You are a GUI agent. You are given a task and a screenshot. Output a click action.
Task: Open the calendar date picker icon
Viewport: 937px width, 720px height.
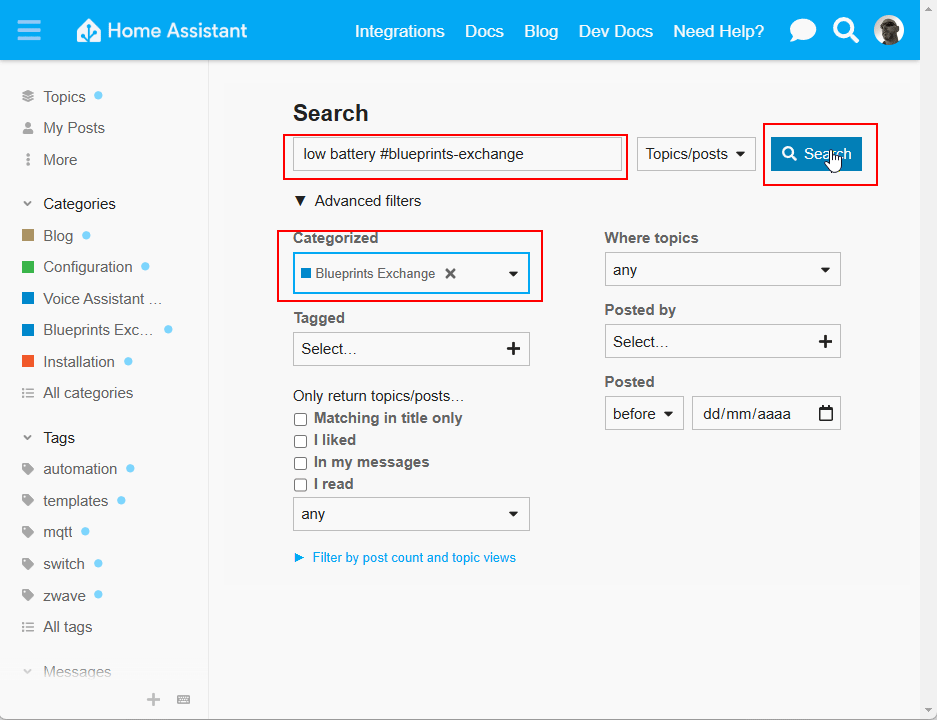(x=825, y=413)
